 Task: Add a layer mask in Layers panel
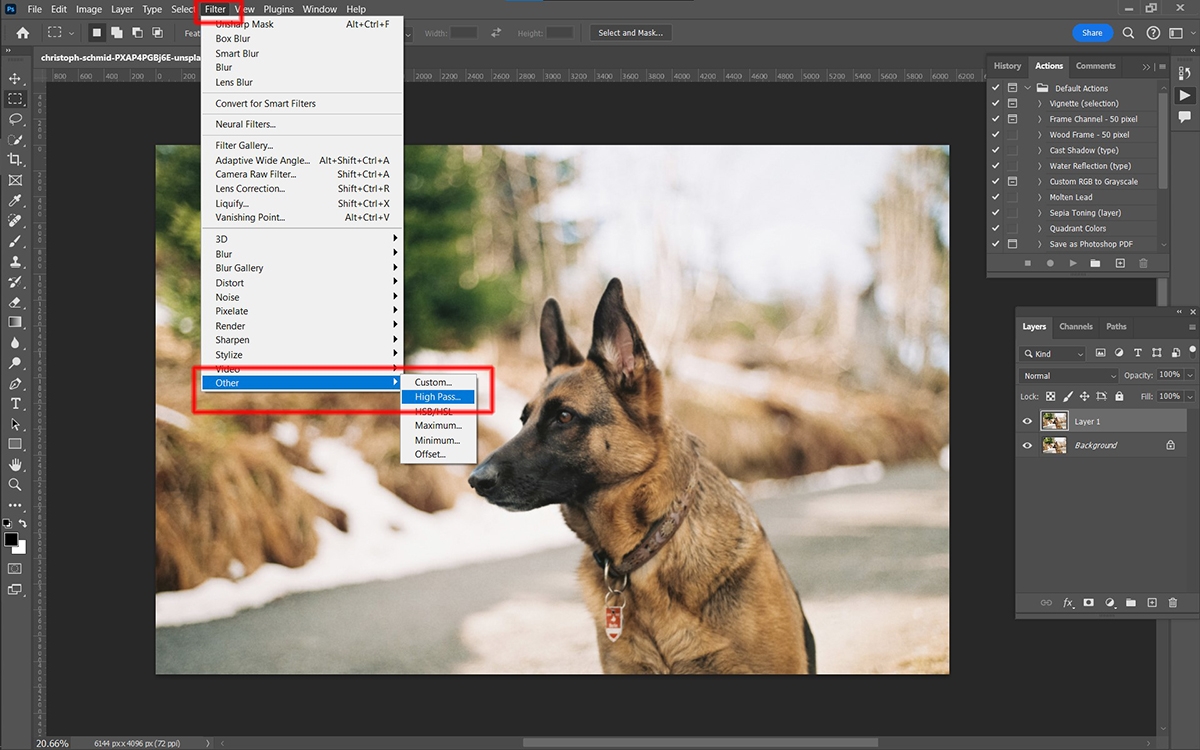[x=1089, y=603]
